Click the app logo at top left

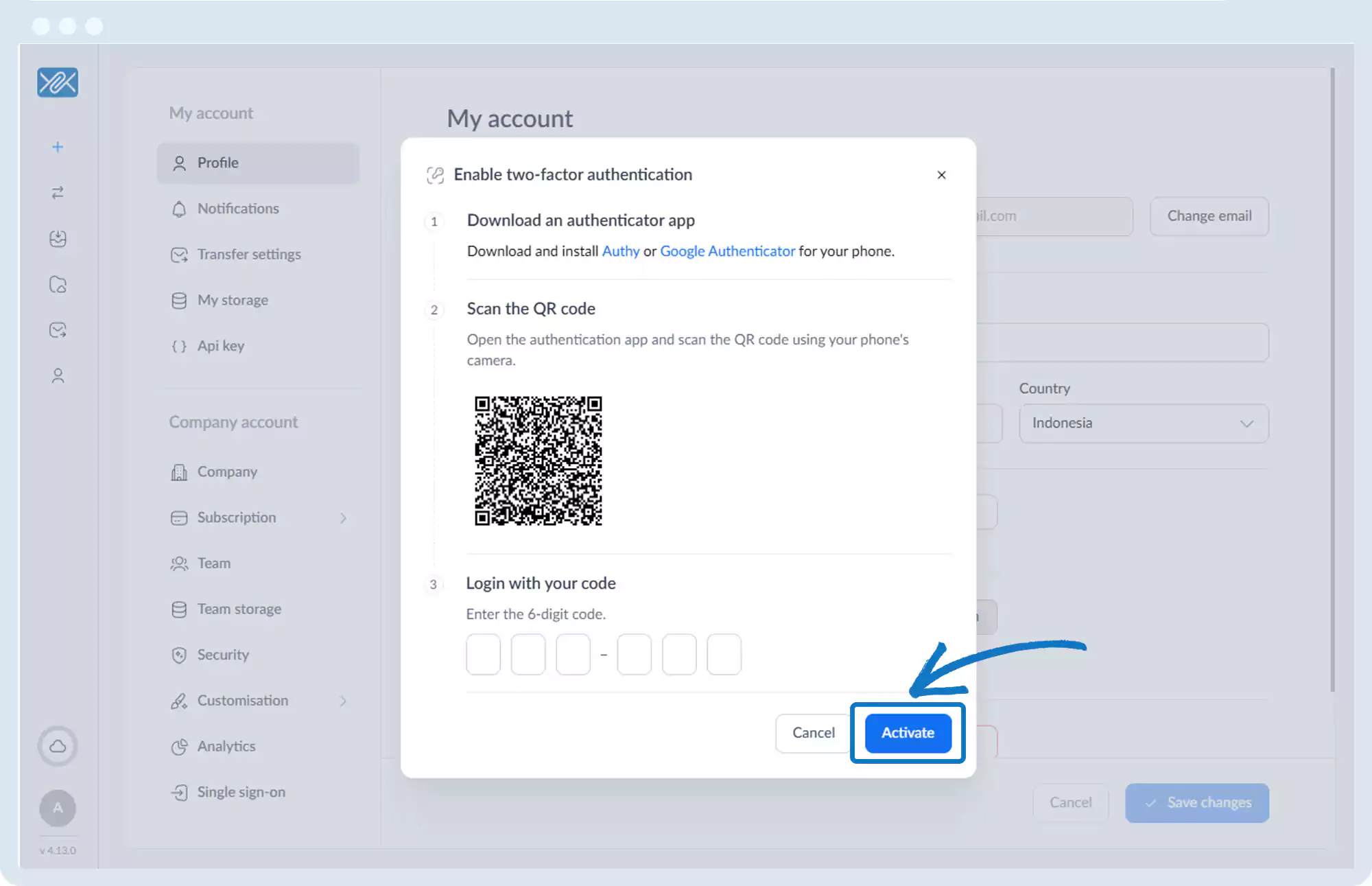point(58,82)
